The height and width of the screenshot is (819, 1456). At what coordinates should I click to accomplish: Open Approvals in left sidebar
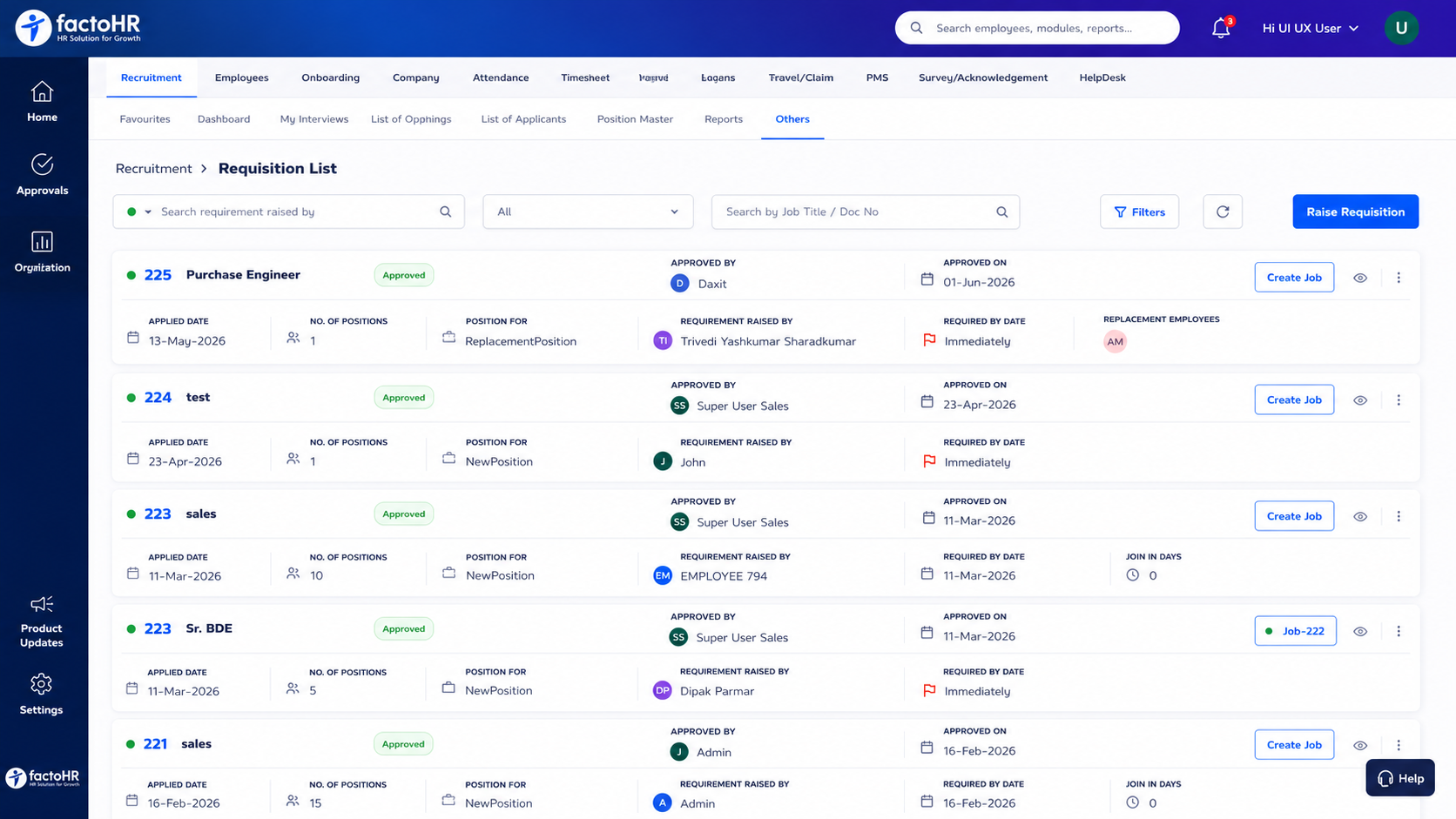point(42,174)
